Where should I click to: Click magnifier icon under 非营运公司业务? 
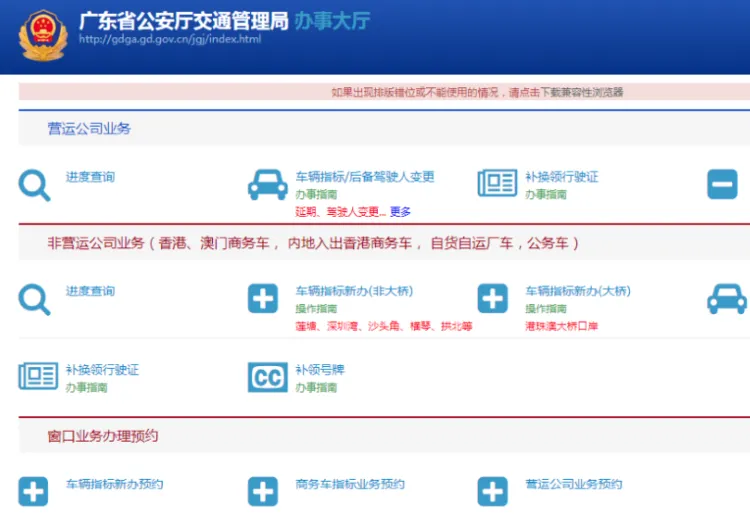coord(34,300)
